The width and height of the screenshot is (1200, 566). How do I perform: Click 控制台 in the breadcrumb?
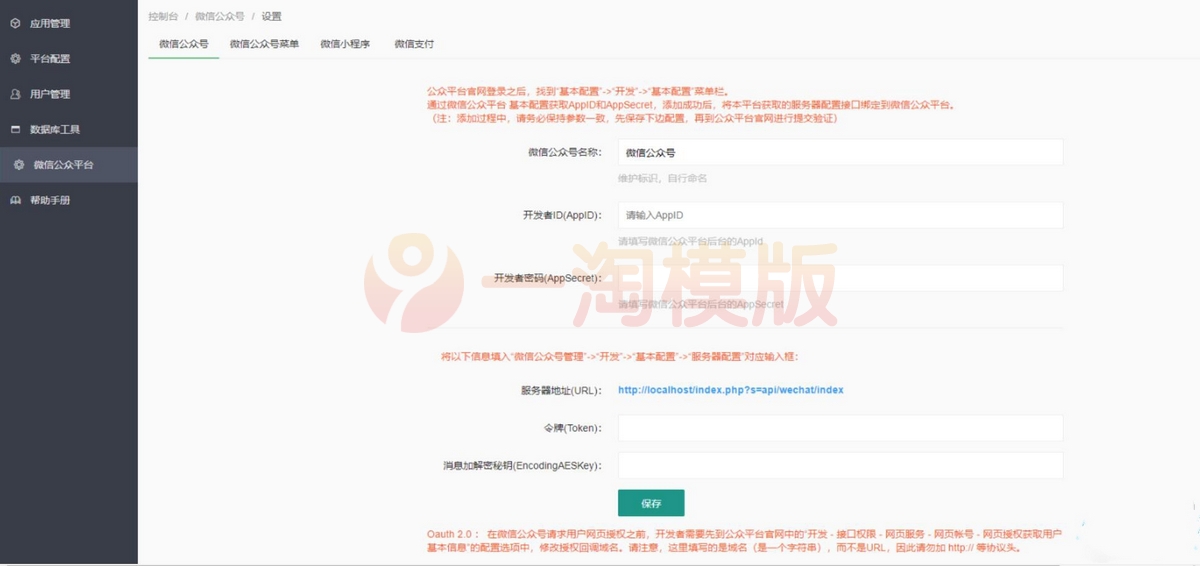(x=162, y=17)
